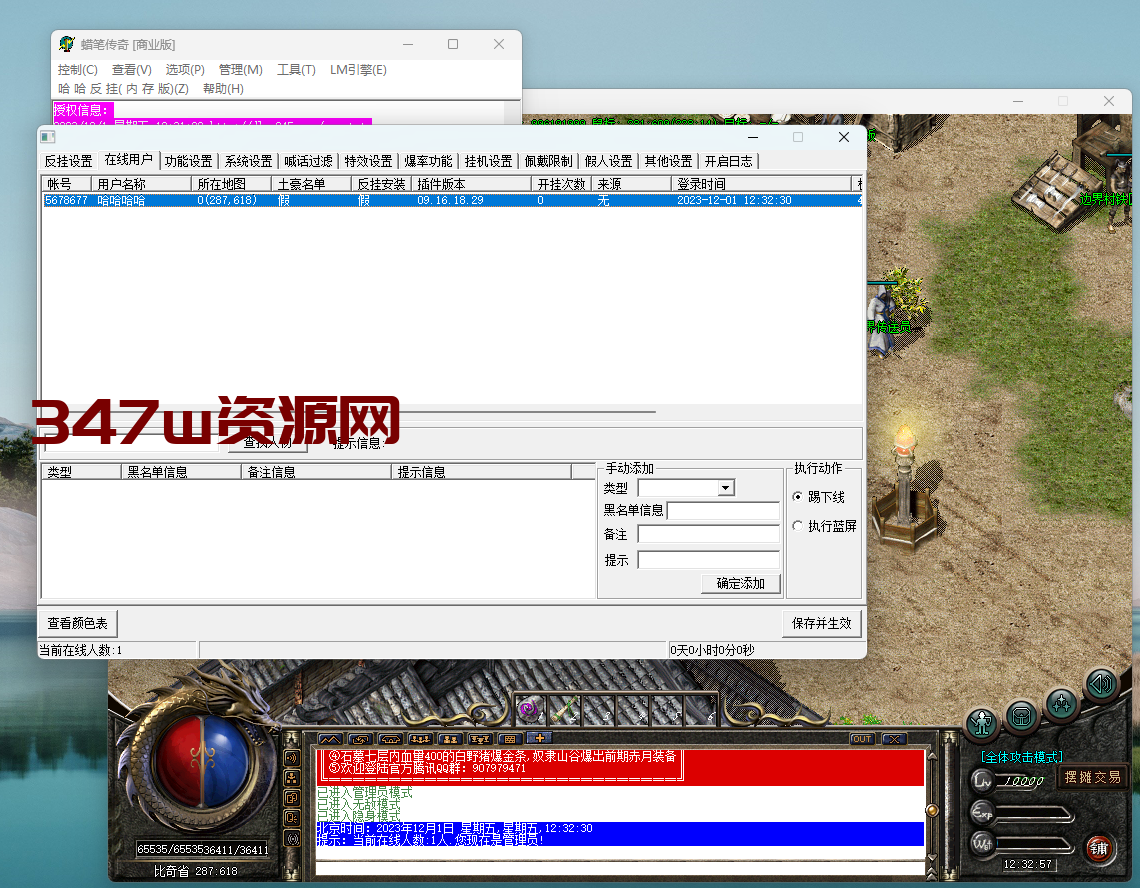Use the purple swirl item in quickslot 1
The height and width of the screenshot is (888, 1140).
tap(529, 708)
